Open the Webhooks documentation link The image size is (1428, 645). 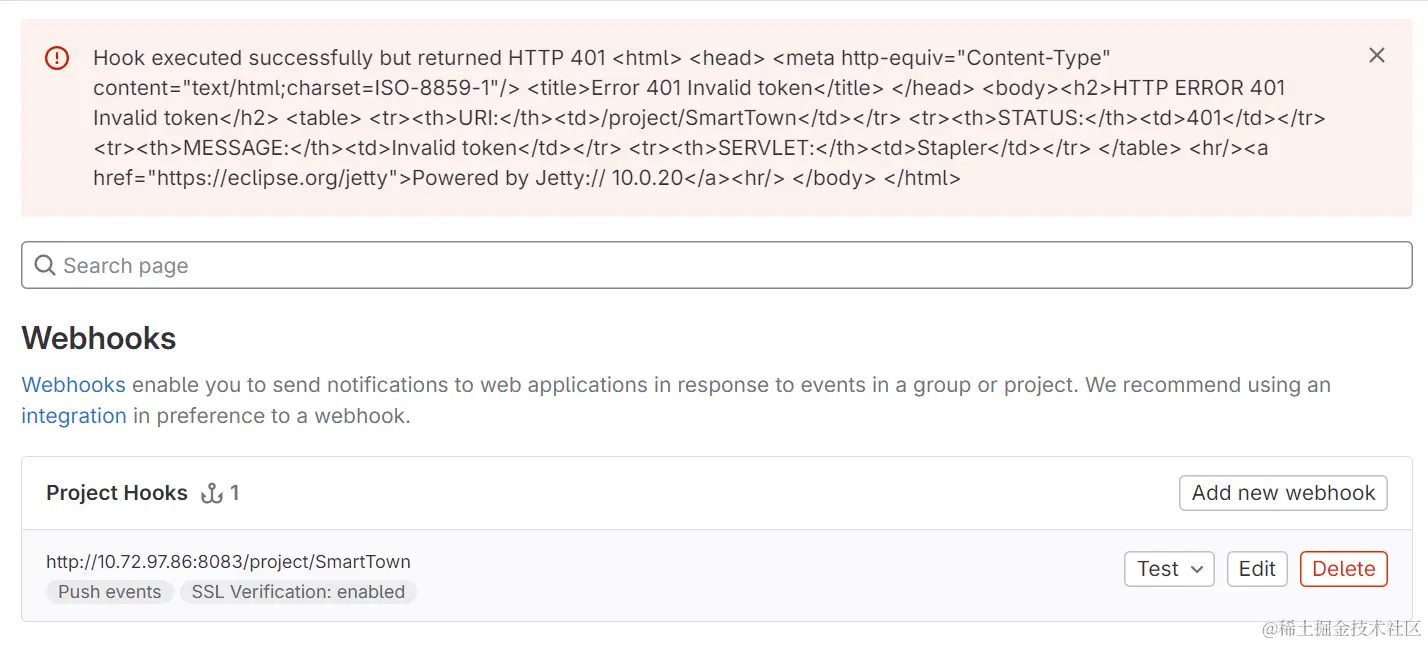click(73, 385)
